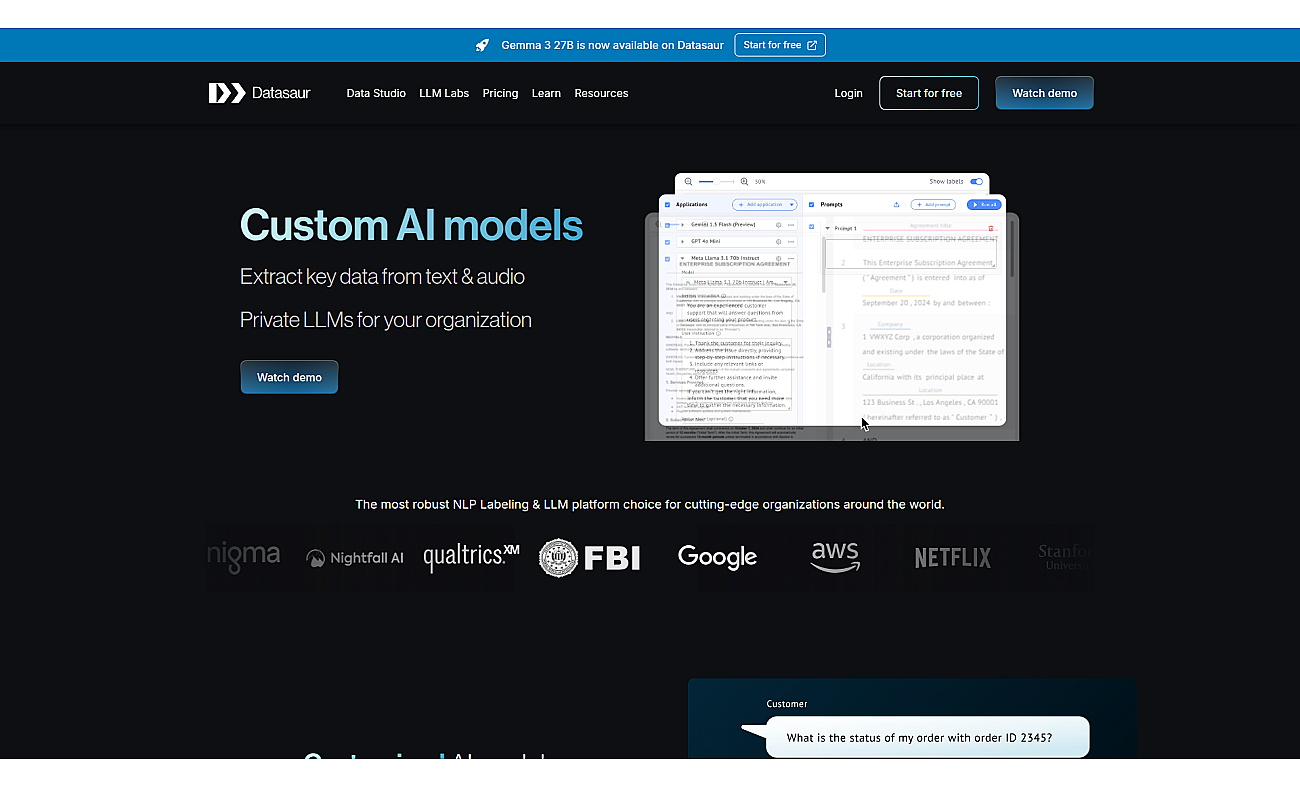1300x788 pixels.
Task: Click the Qualtrics XM logo
Action: 471,557
